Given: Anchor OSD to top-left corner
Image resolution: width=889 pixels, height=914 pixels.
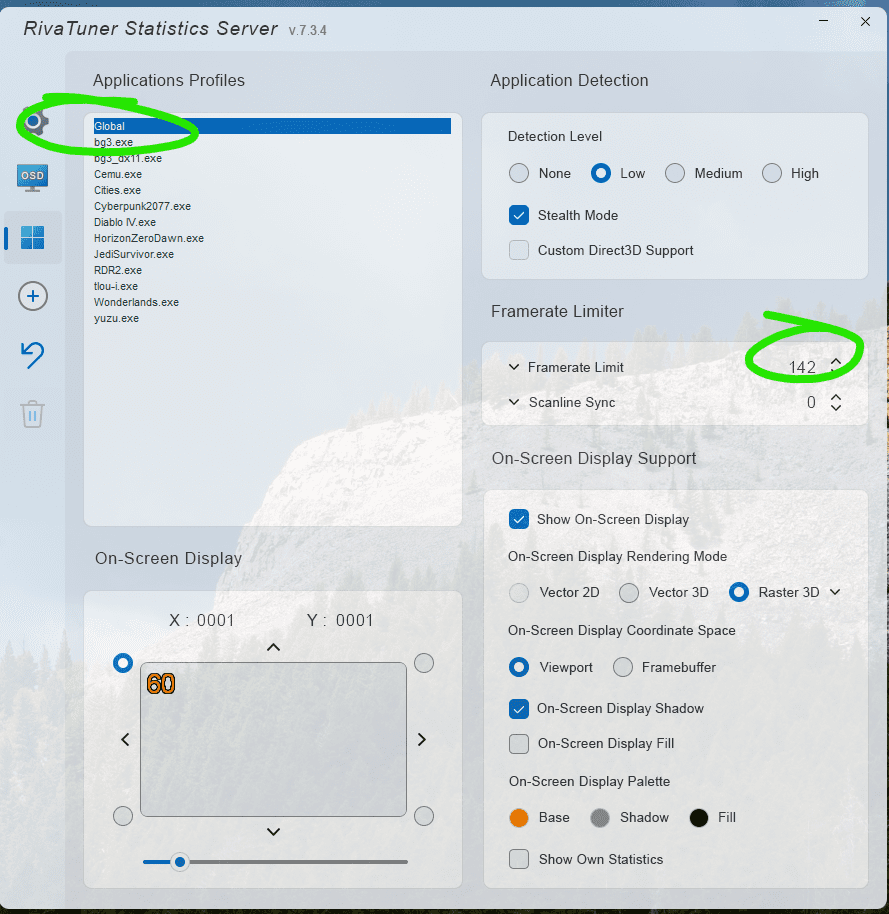Looking at the screenshot, I should 123,663.
